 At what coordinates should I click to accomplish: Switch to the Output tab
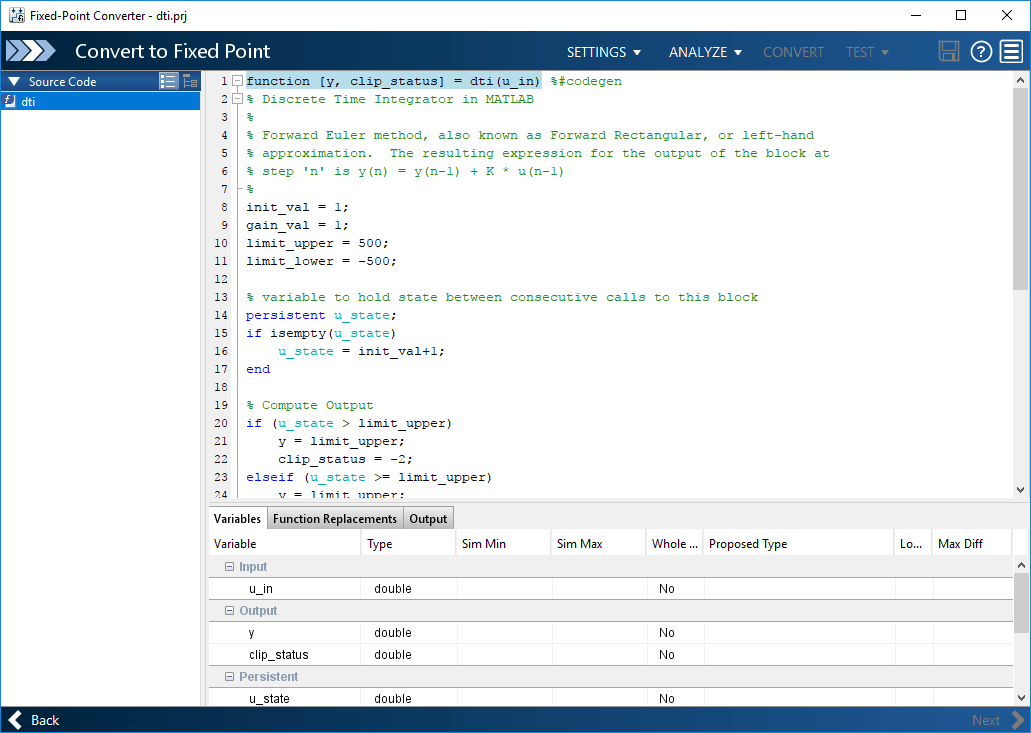[x=428, y=518]
